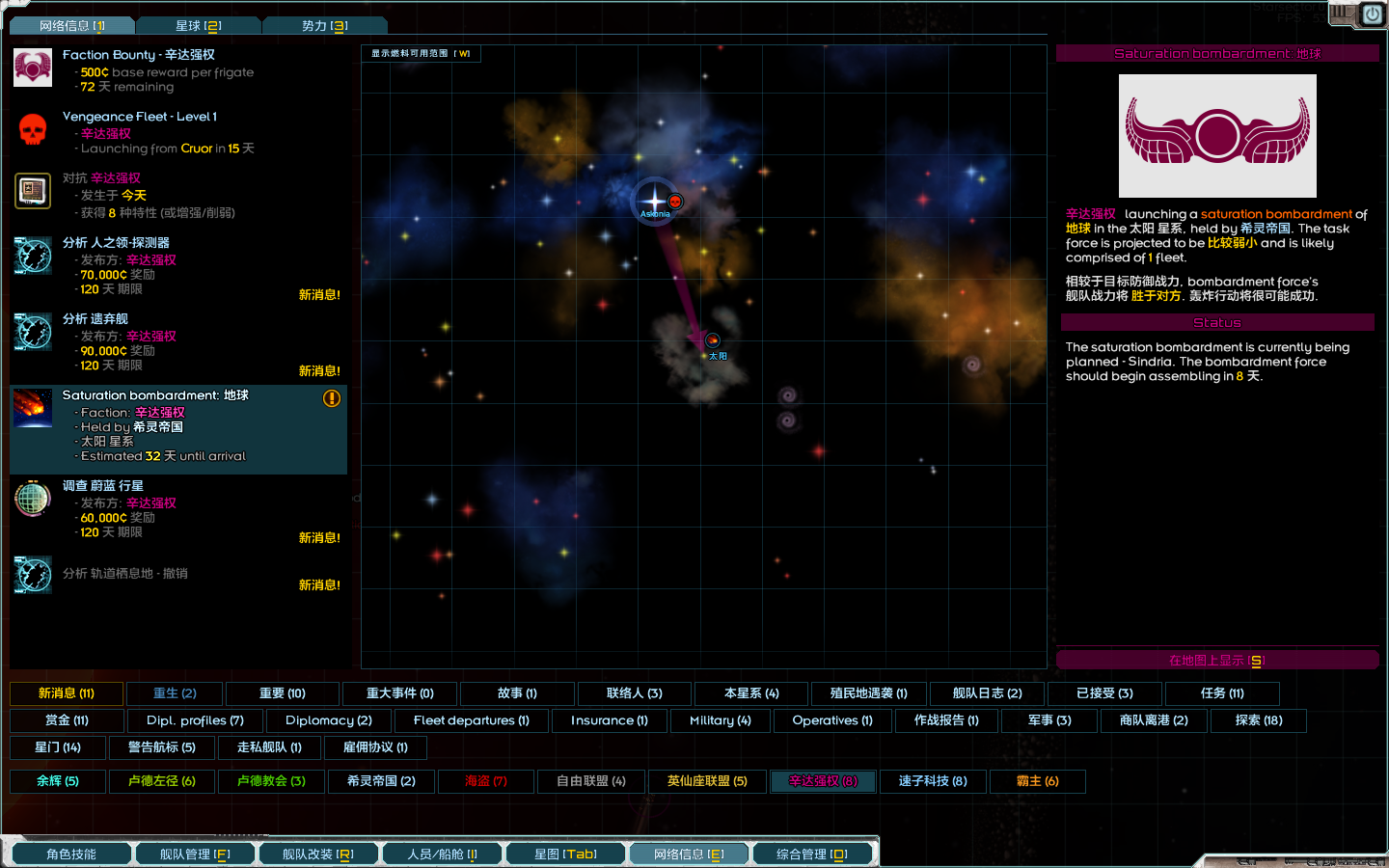This screenshot has width=1389, height=868.
Task: Click the 调查 蔚蓝 行星 planet icon
Action: pos(33,499)
